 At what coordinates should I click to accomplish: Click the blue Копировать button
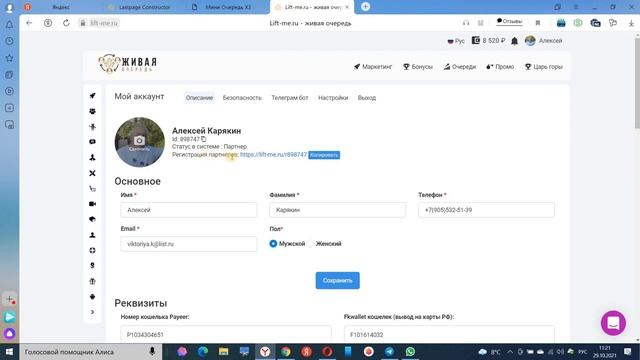click(x=324, y=155)
